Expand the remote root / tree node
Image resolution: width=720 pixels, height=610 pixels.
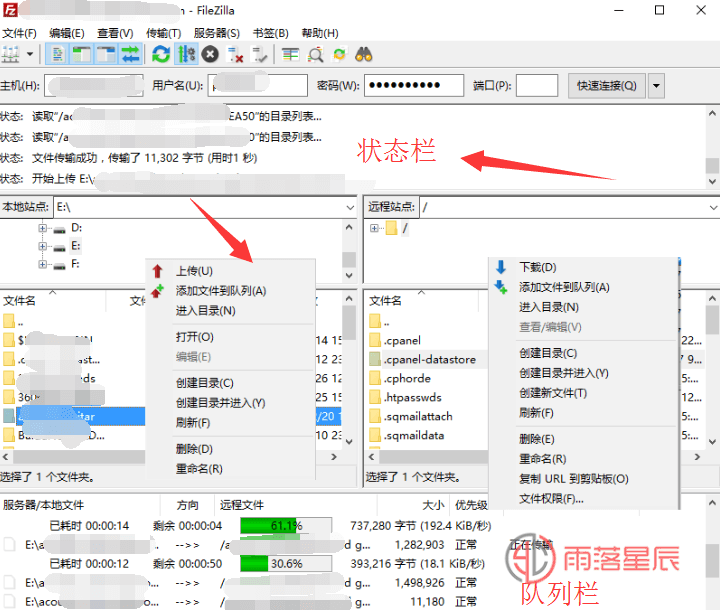pos(374,228)
